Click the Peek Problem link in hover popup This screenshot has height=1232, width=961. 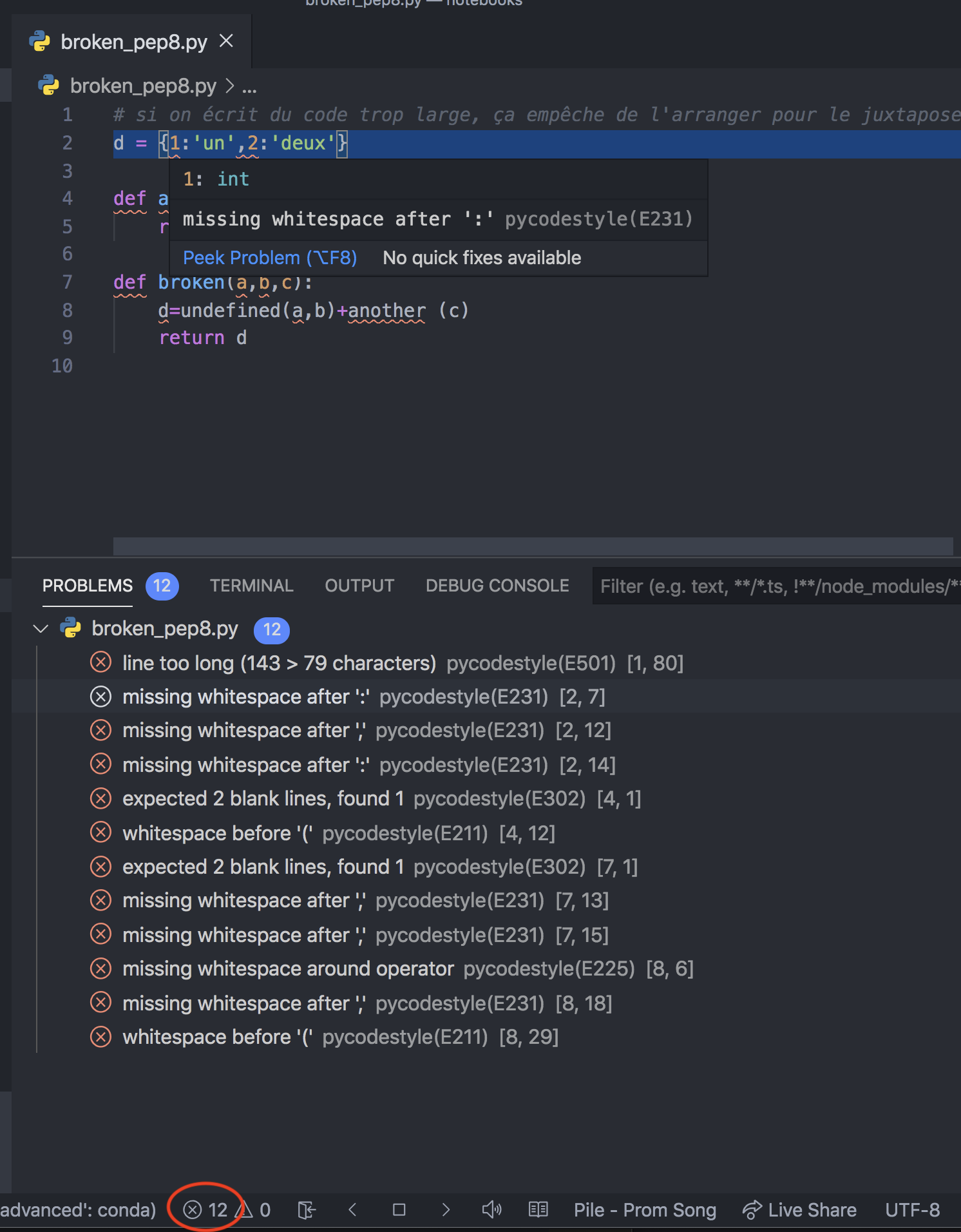(269, 258)
